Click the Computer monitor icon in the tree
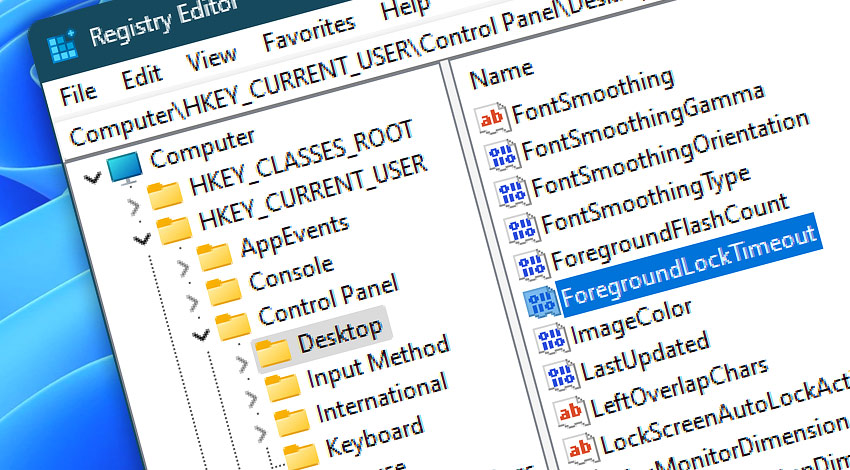850x470 pixels. [x=125, y=168]
